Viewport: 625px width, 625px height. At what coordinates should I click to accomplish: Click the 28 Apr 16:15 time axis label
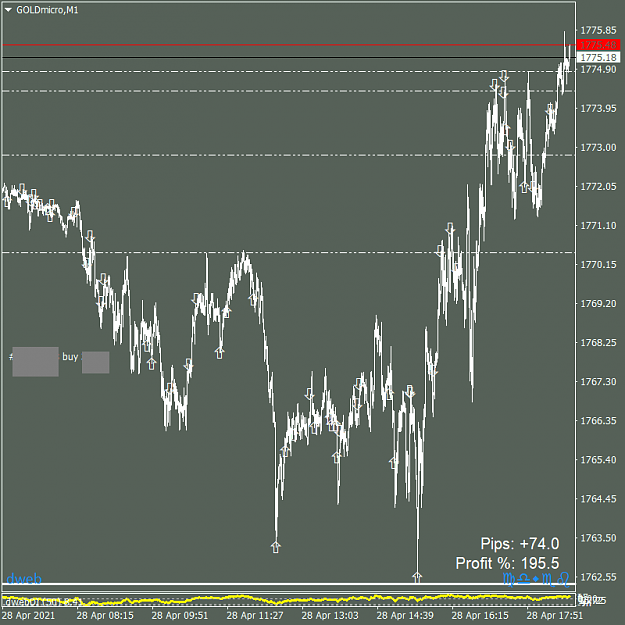point(480,615)
